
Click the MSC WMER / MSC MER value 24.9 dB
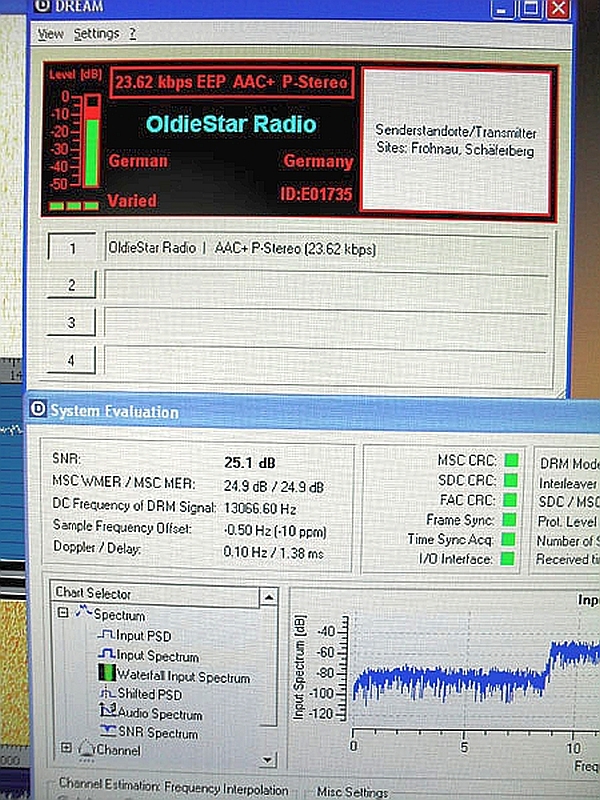[273, 487]
